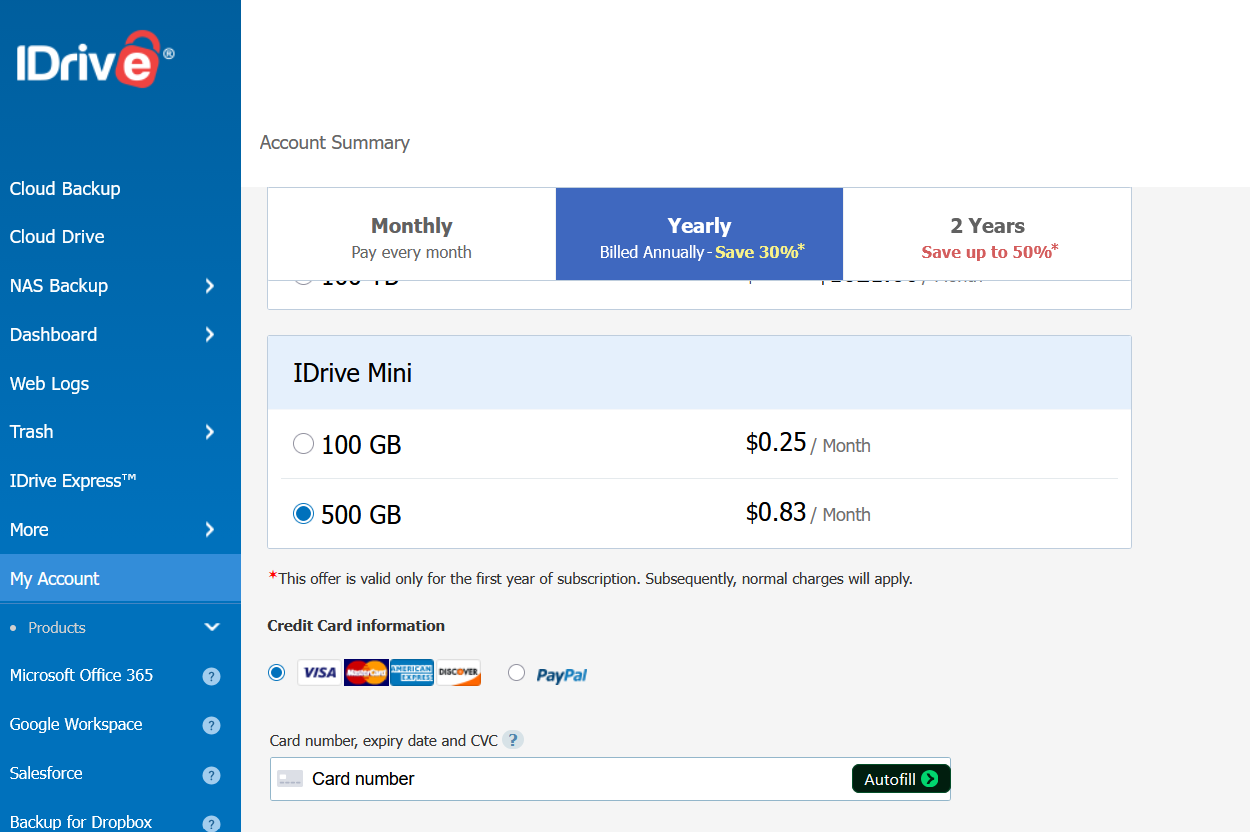Screen dimensions: 1250x832
Task: Click the Autofill button
Action: pyautogui.click(x=901, y=779)
